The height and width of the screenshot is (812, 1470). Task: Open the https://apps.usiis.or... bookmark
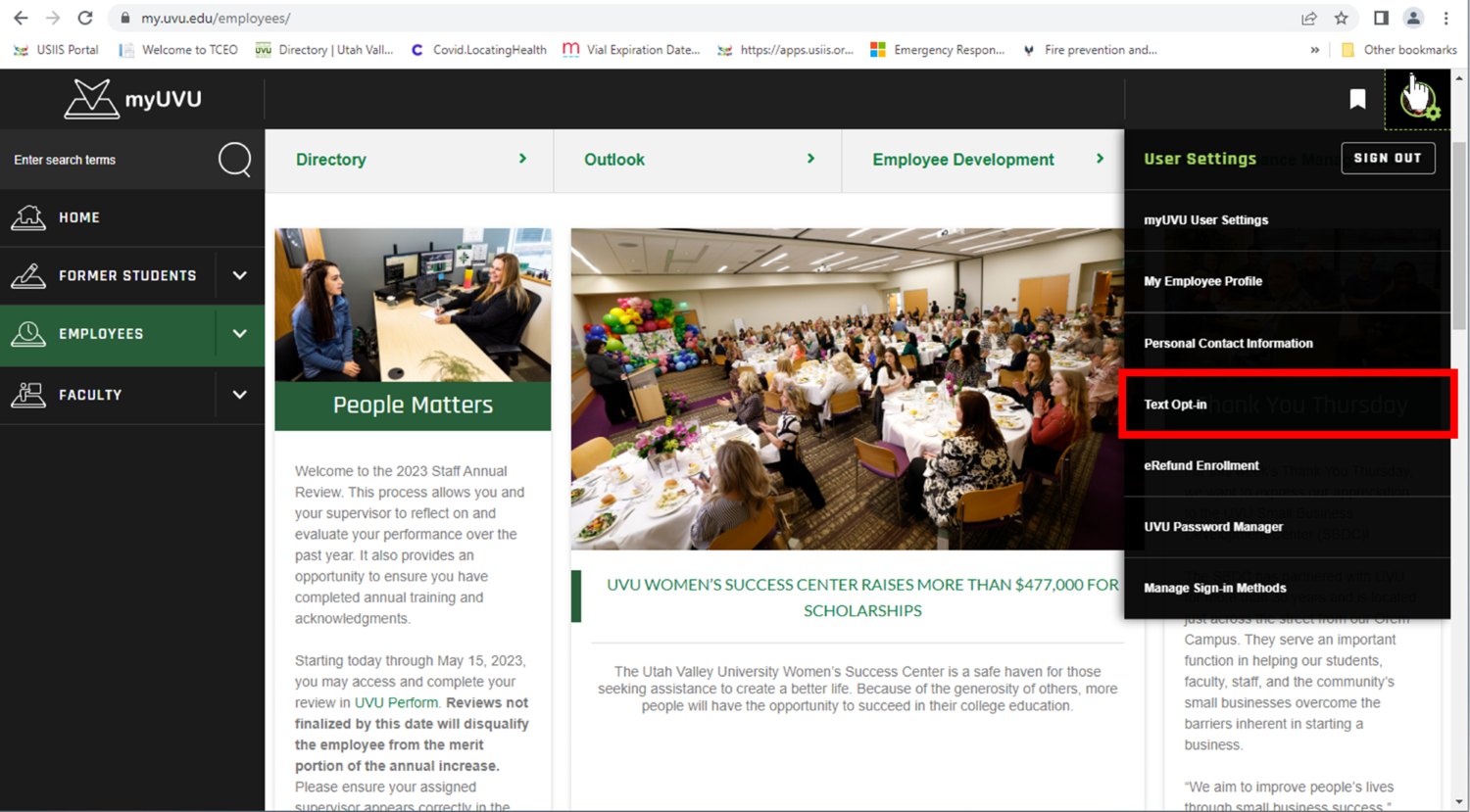(785, 49)
